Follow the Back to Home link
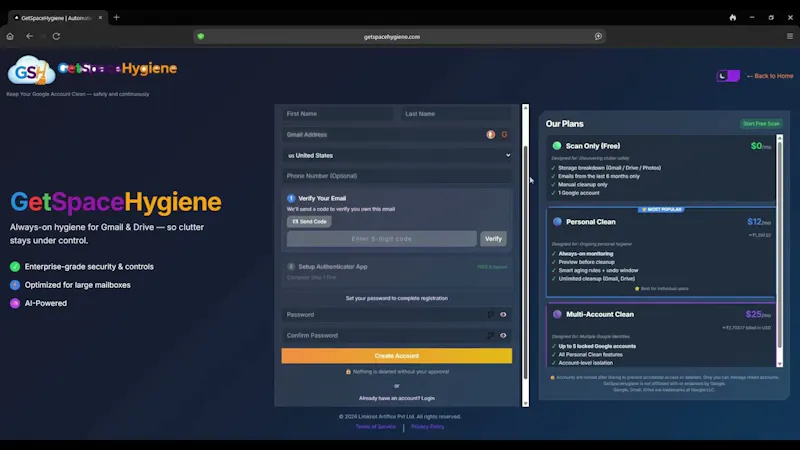 (770, 76)
